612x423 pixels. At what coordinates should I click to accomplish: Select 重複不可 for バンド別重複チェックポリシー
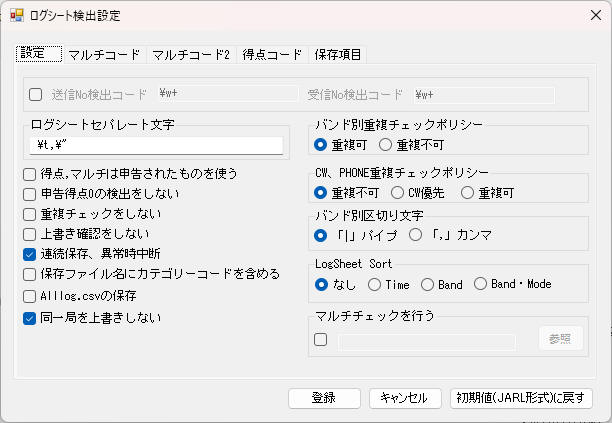tap(385, 145)
